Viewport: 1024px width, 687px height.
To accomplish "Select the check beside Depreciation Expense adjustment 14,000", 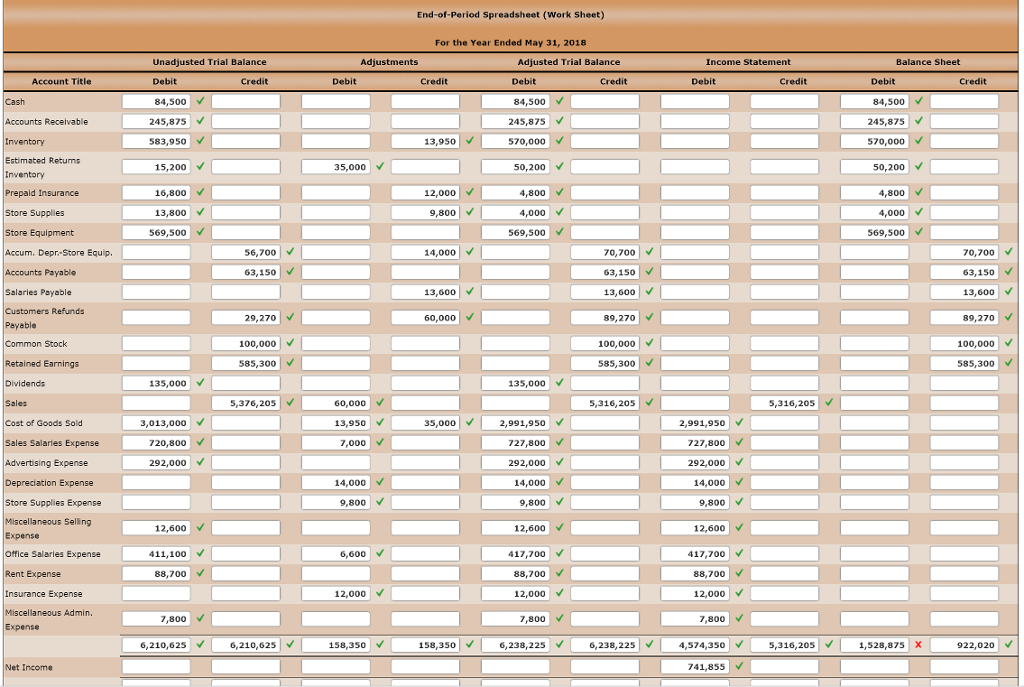I will tap(379, 483).
